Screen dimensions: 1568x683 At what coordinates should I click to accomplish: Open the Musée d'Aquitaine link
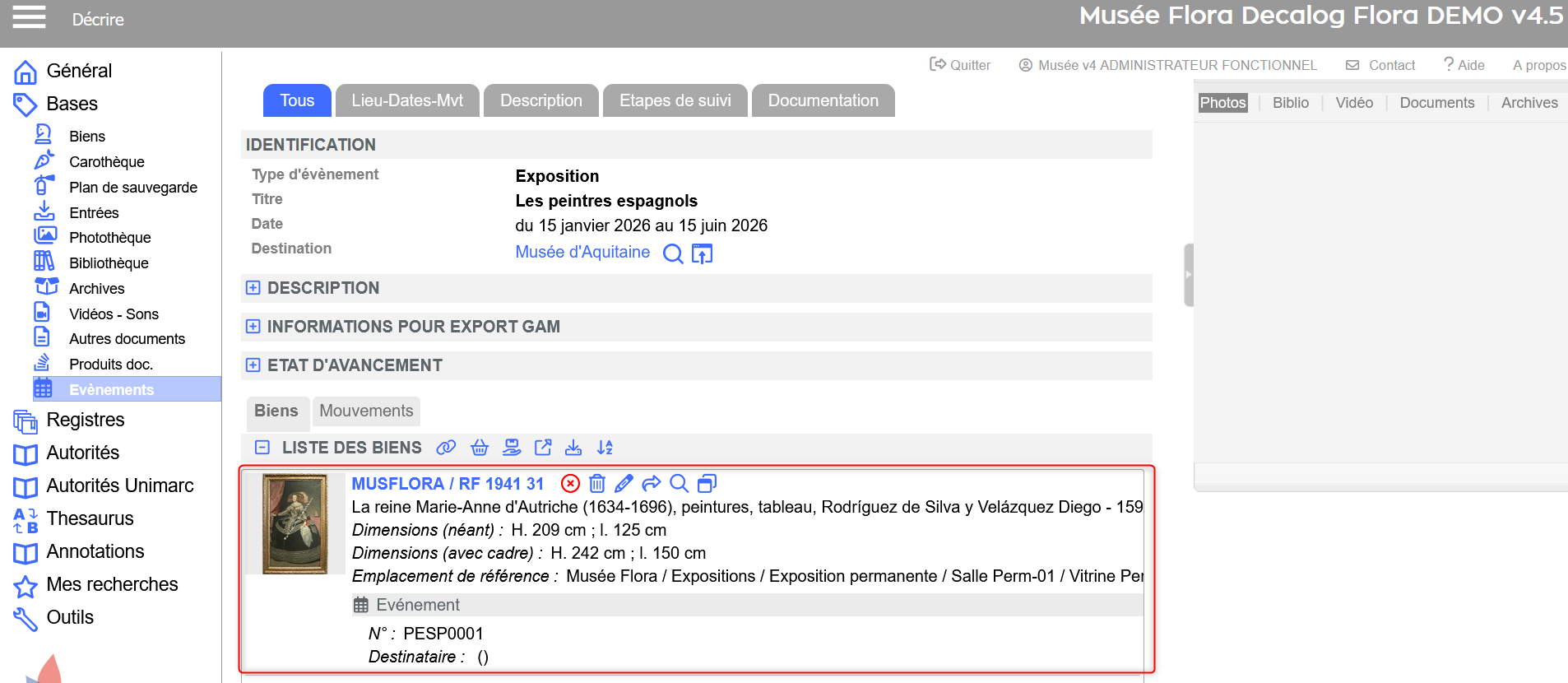[x=582, y=253]
